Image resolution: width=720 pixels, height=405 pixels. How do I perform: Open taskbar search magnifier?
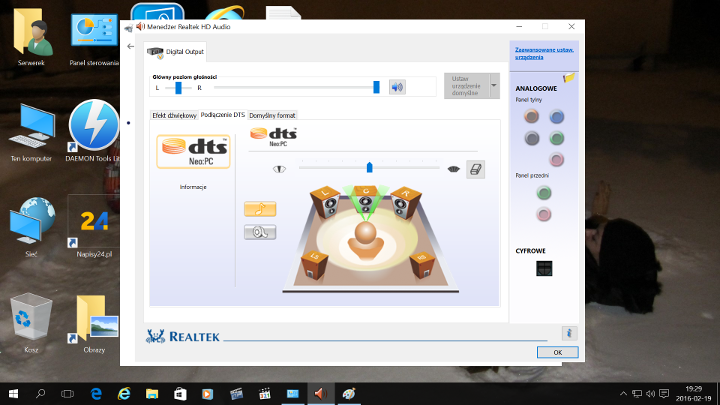(40, 394)
